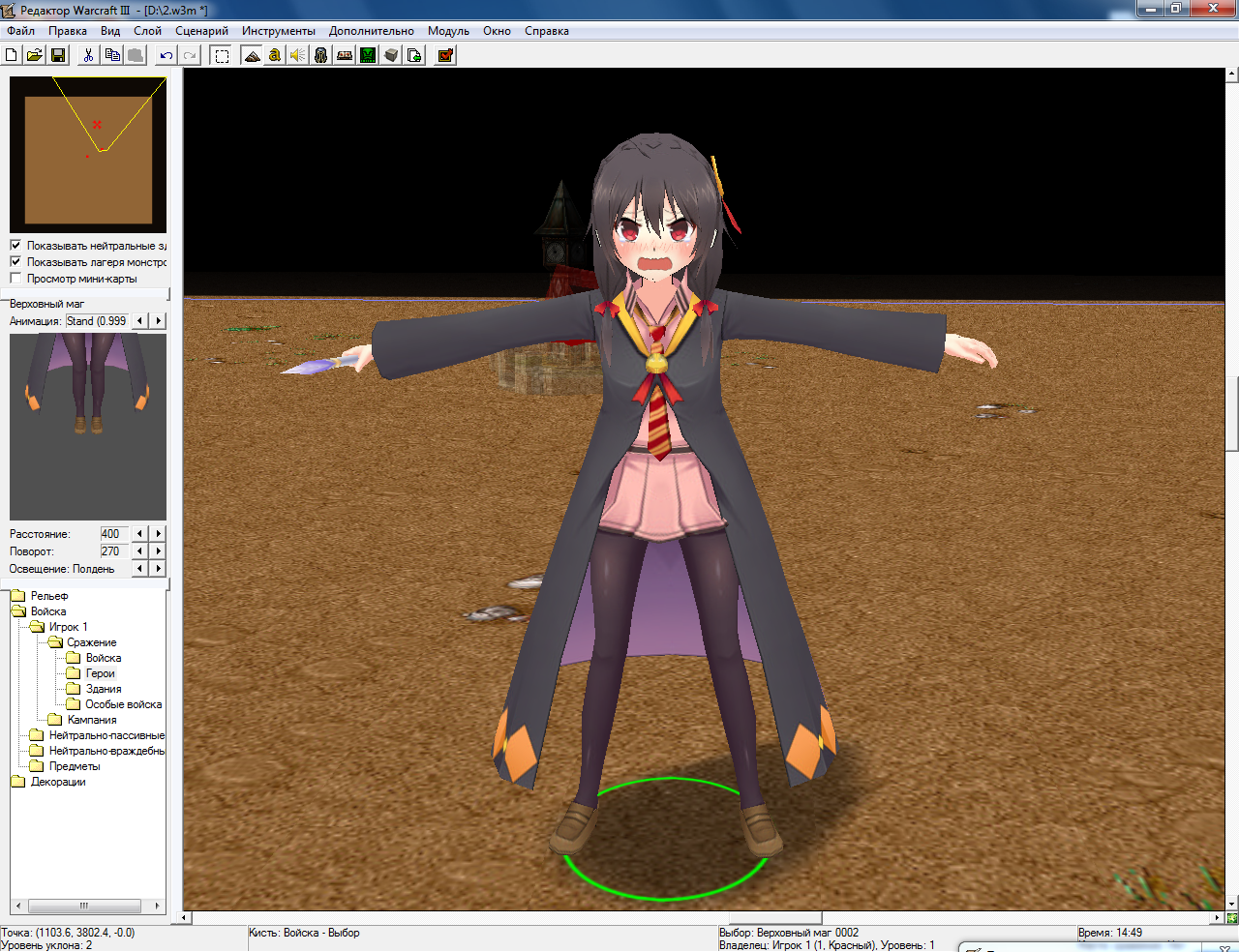Decrease Расстояние value with left arrow
The height and width of the screenshot is (952, 1239).
click(140, 534)
